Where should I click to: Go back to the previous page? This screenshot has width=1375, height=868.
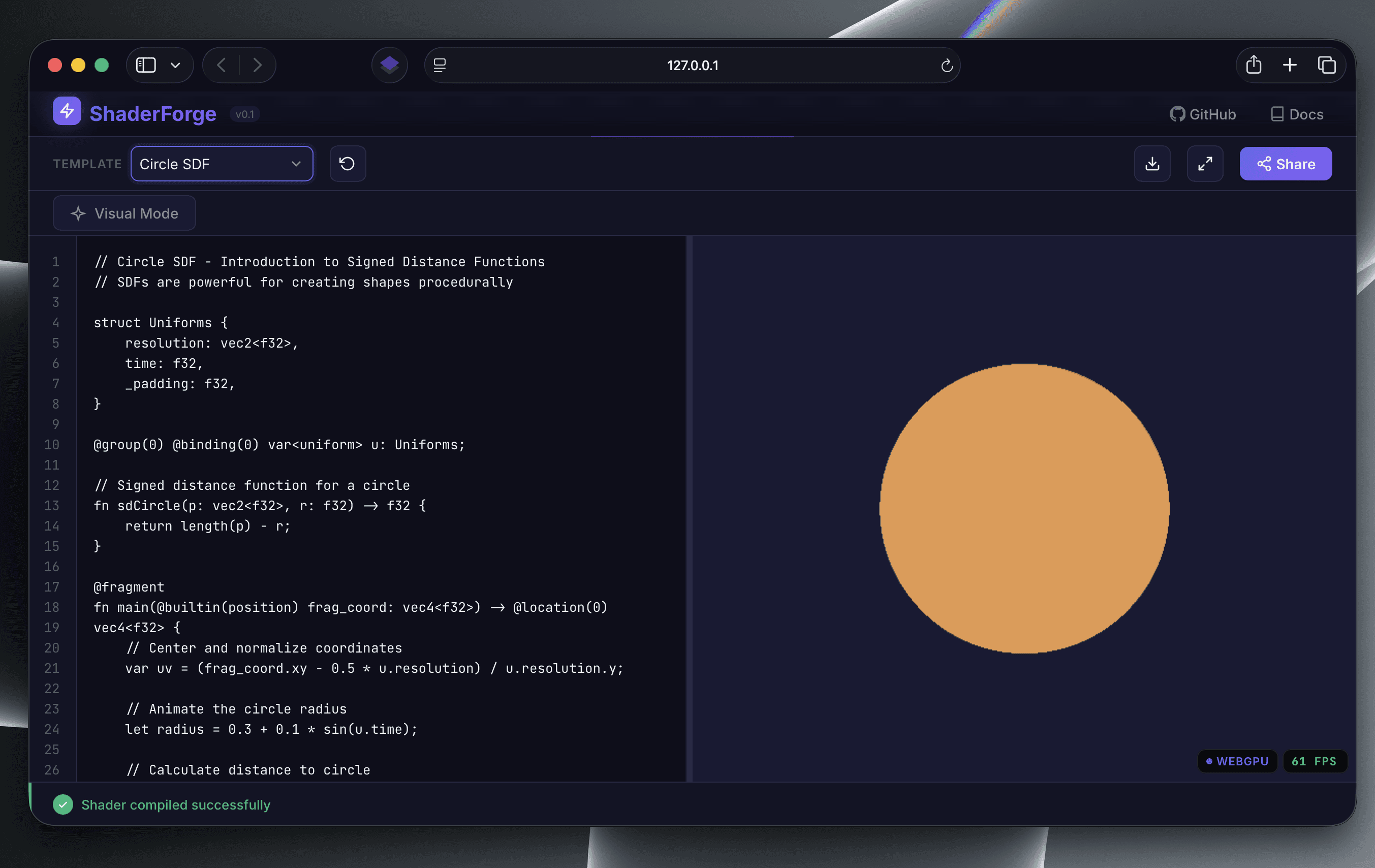click(x=222, y=65)
